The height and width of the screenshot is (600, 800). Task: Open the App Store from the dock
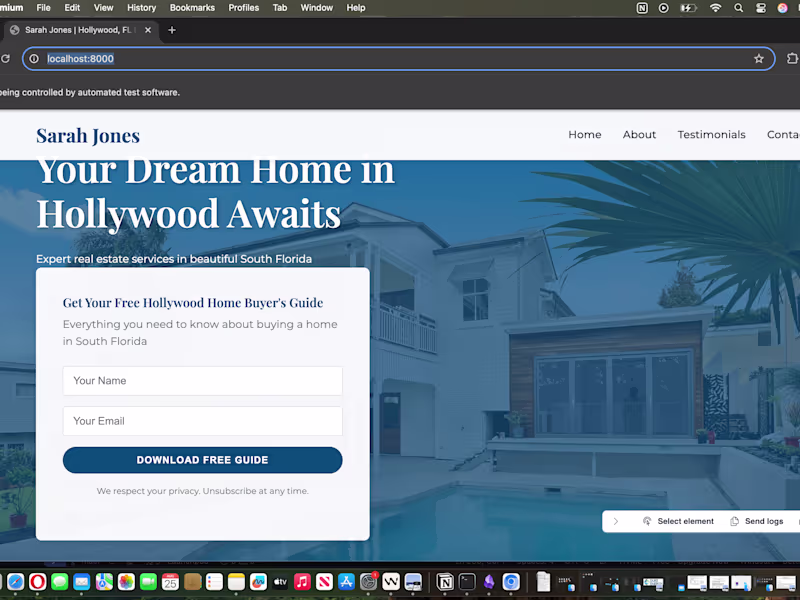(347, 581)
